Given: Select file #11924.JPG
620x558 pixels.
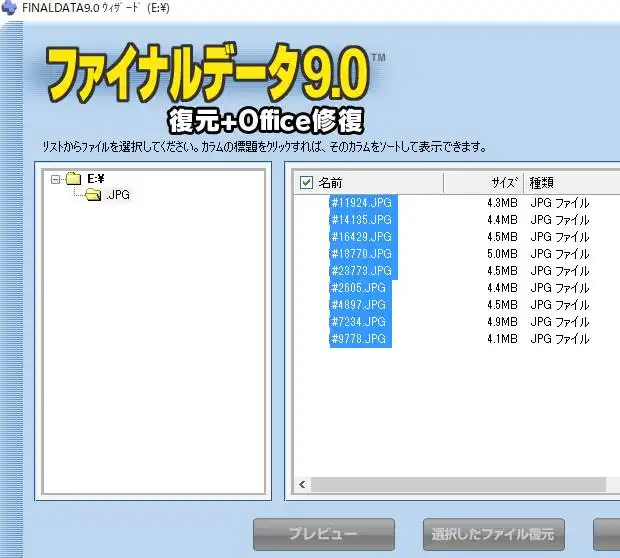Looking at the screenshot, I should click(363, 203).
